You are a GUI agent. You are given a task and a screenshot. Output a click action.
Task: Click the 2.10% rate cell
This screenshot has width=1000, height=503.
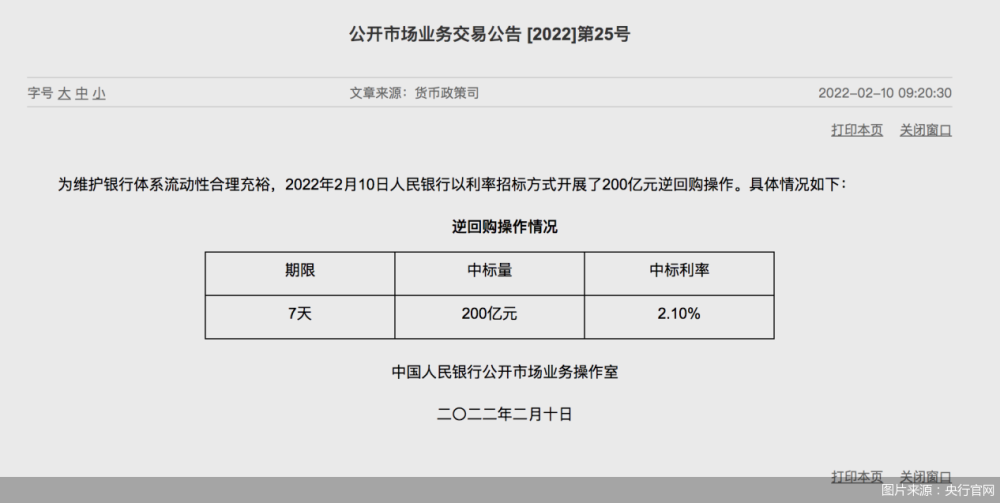coord(679,317)
